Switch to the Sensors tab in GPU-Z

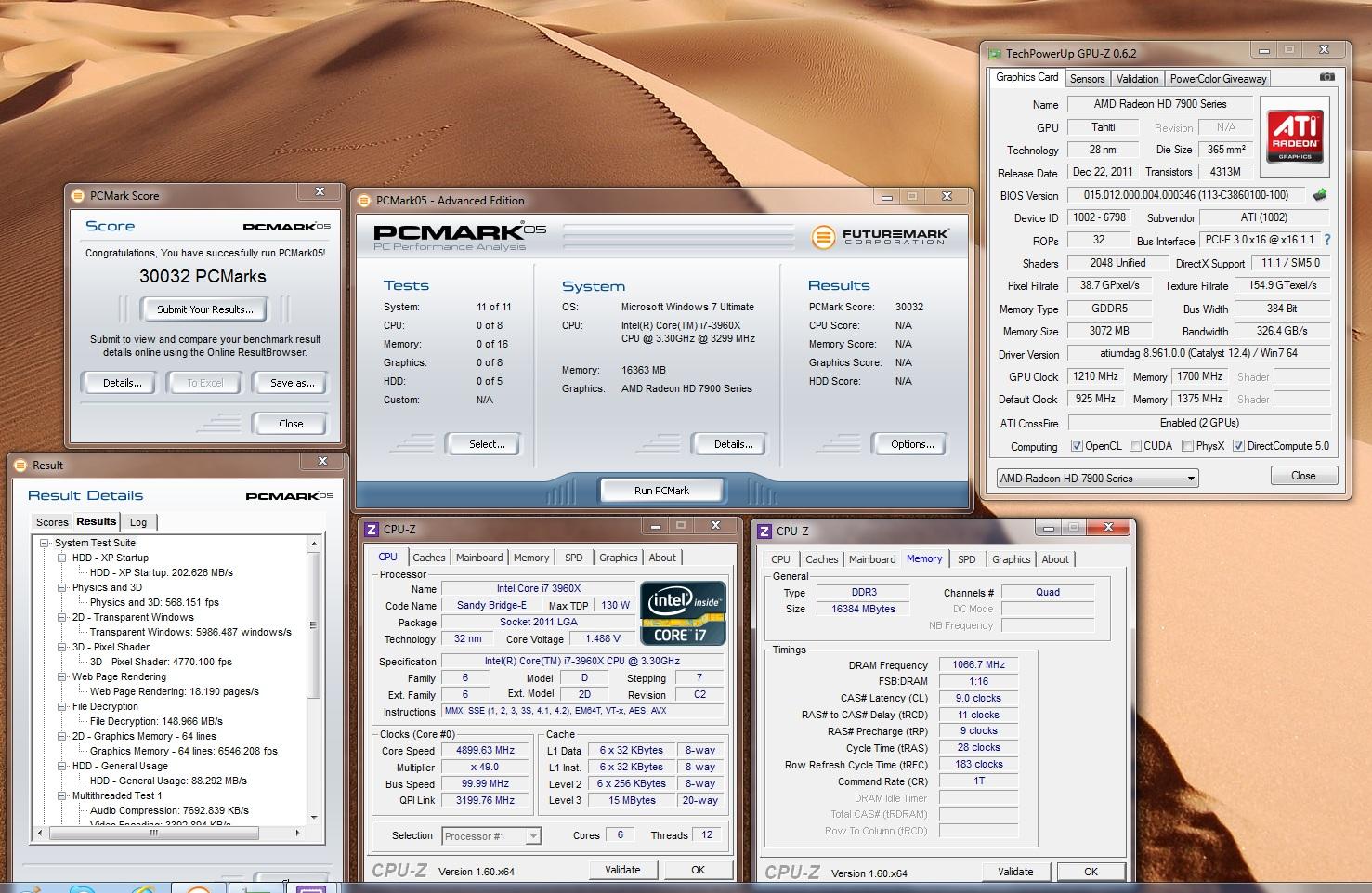1087,79
